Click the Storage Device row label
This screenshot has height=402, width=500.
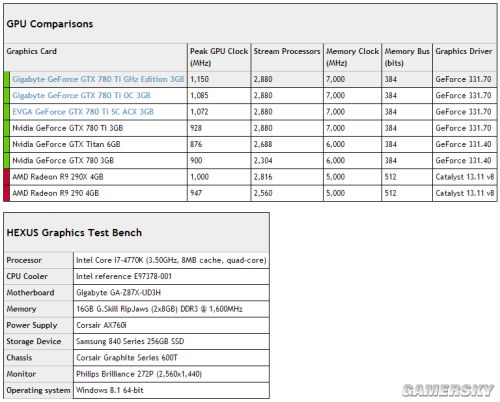coord(34,342)
